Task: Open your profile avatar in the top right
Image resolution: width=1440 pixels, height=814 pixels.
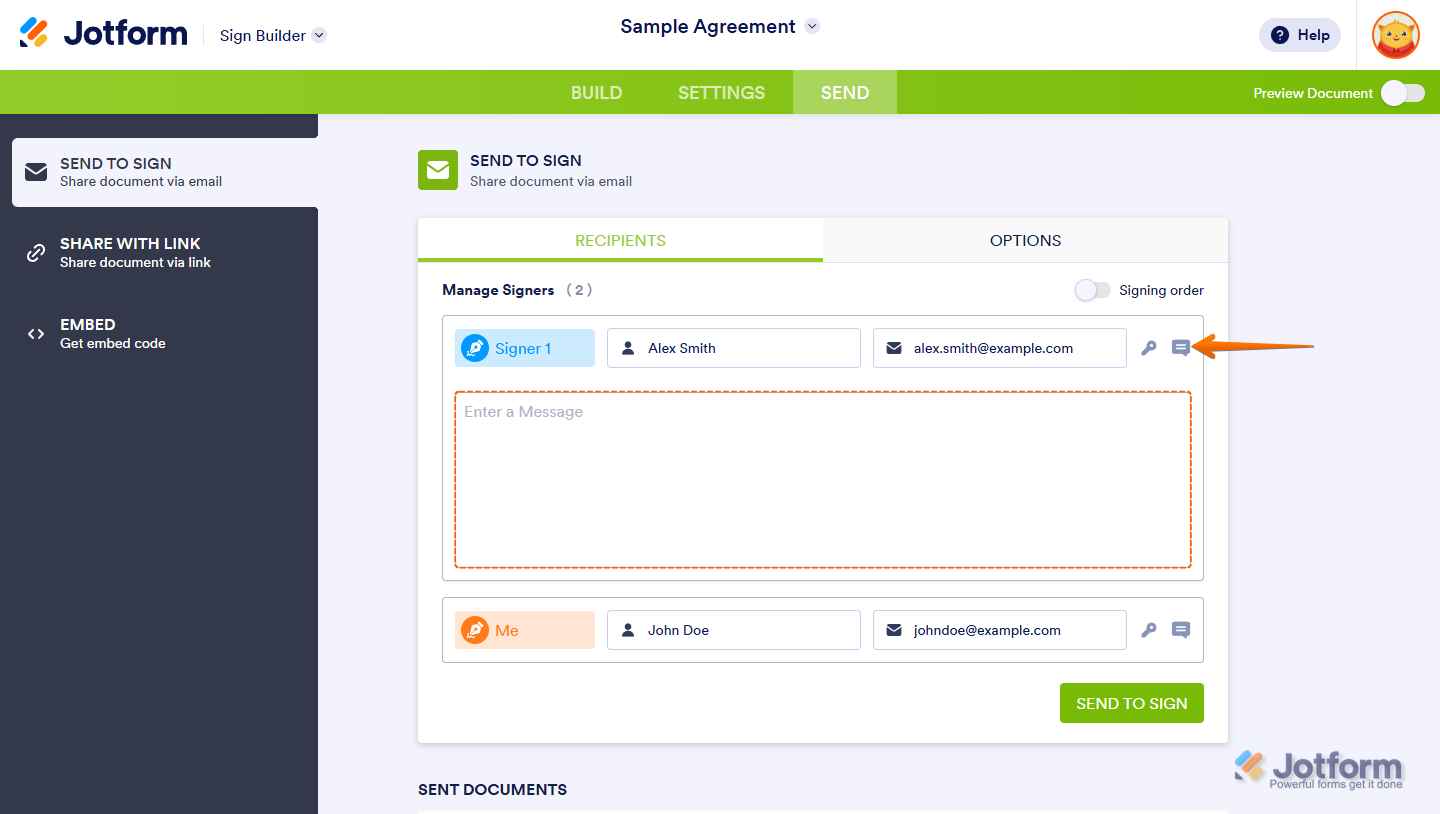Action: click(x=1395, y=34)
